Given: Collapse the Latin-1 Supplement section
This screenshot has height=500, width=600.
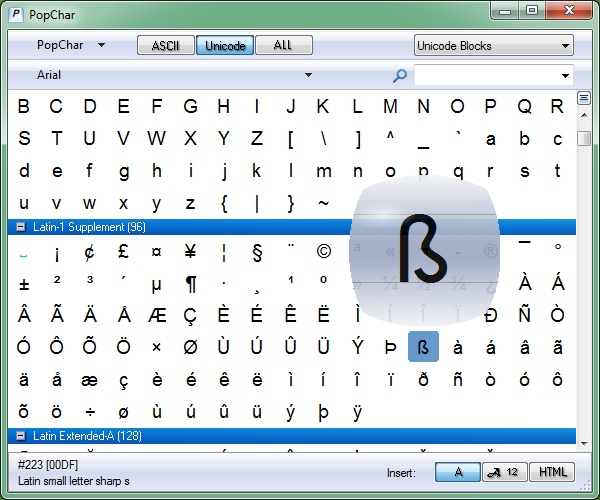Looking at the screenshot, I should 21,227.
